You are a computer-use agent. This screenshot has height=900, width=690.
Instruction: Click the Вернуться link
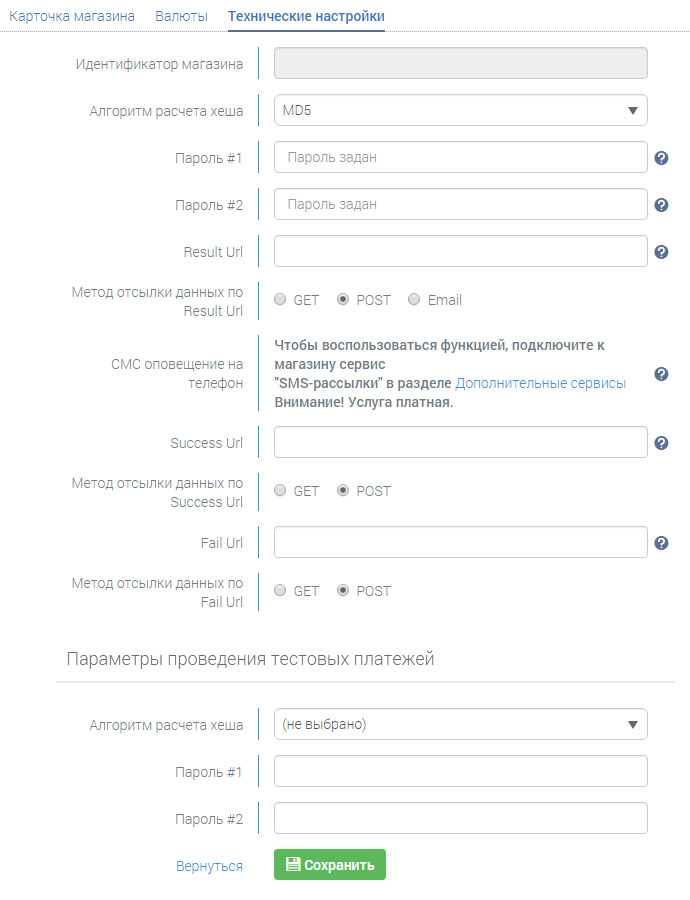coord(209,866)
